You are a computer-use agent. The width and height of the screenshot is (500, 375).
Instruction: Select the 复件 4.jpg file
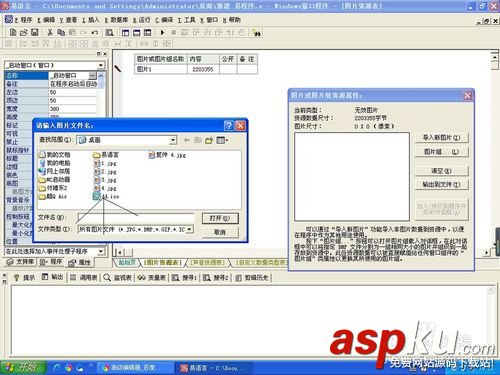(x=167, y=155)
